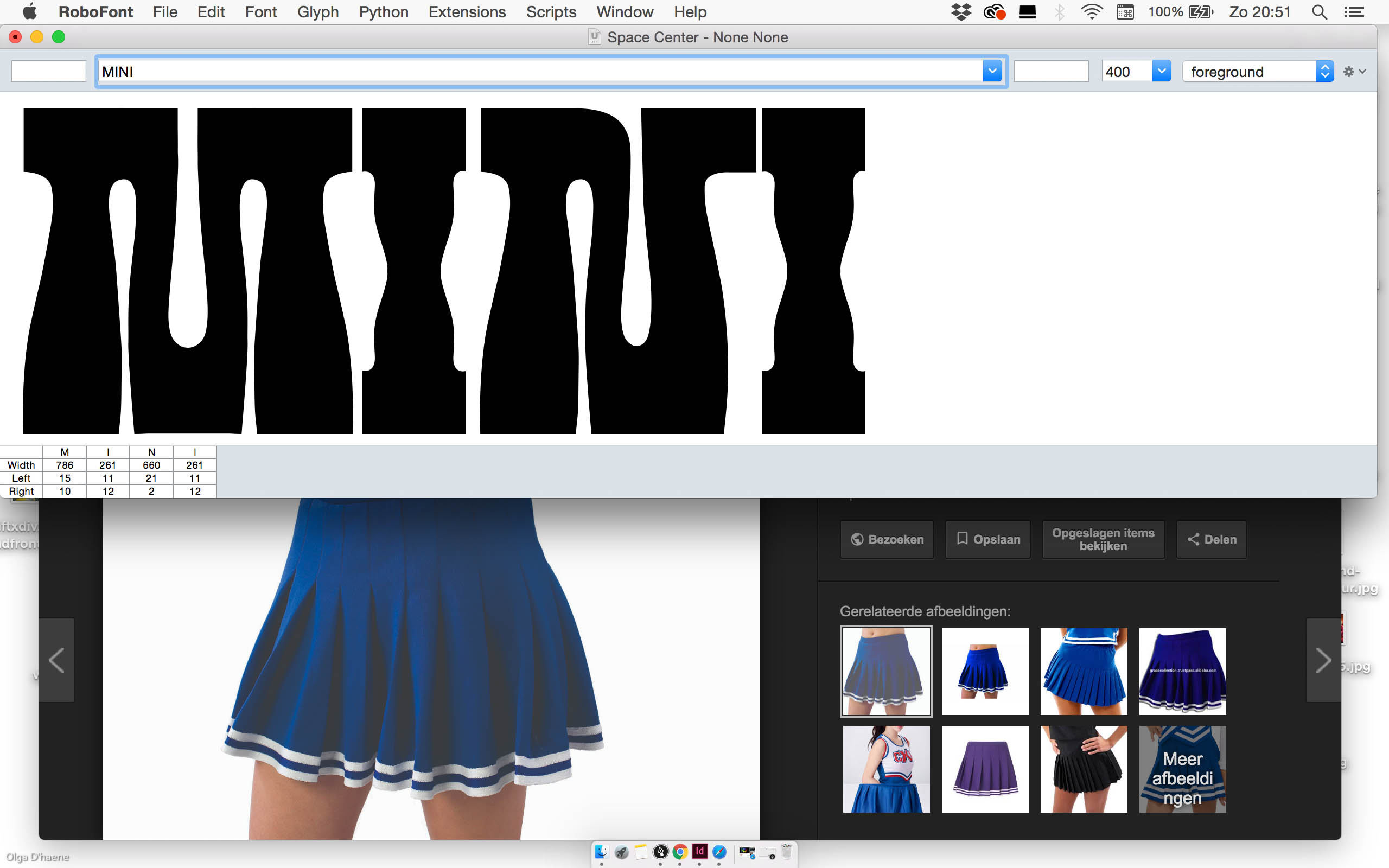Open the Python menu
This screenshot has height=868, width=1389.
(x=384, y=11)
